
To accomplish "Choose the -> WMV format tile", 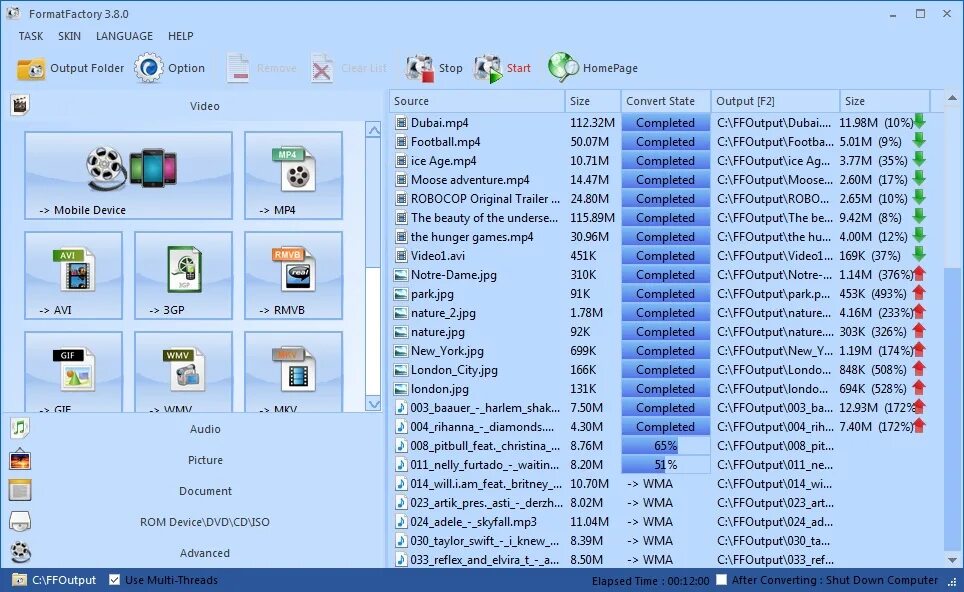I will 183,372.
